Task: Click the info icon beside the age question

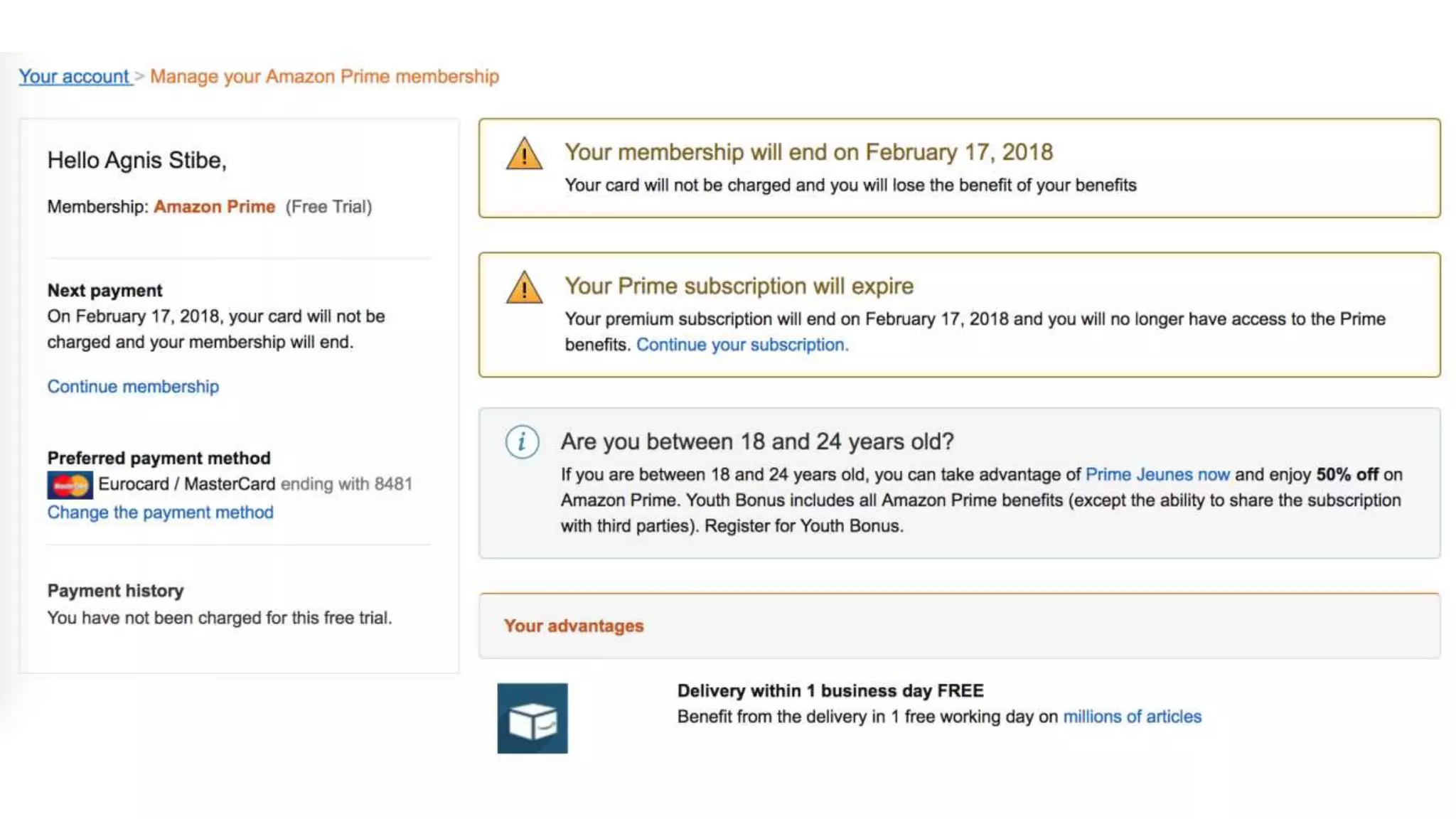Action: click(522, 441)
